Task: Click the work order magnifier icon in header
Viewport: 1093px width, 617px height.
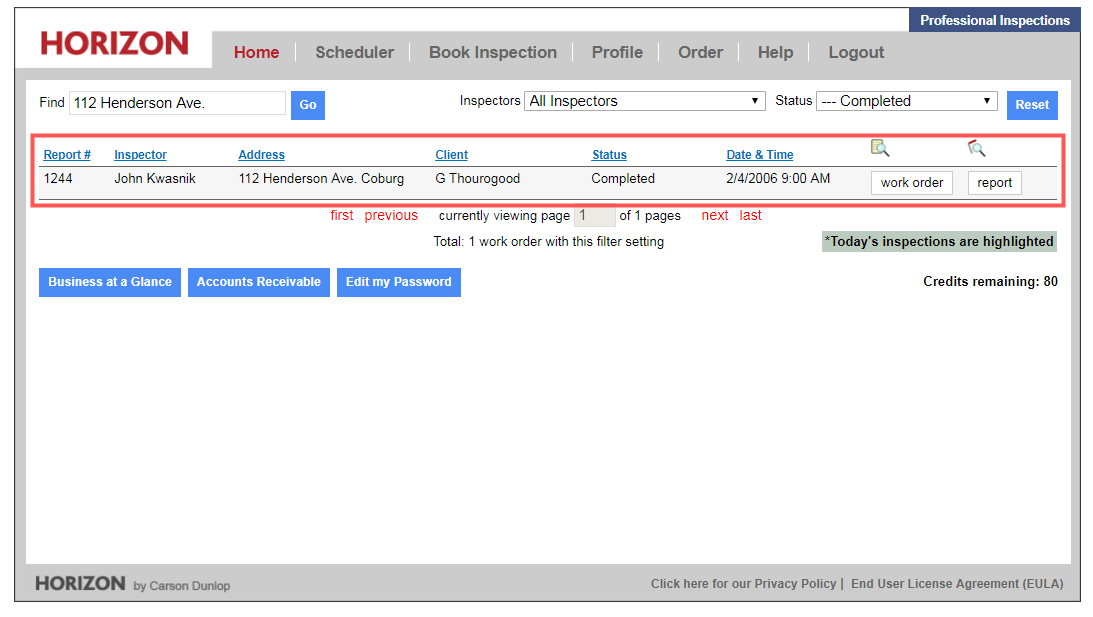Action: click(880, 148)
